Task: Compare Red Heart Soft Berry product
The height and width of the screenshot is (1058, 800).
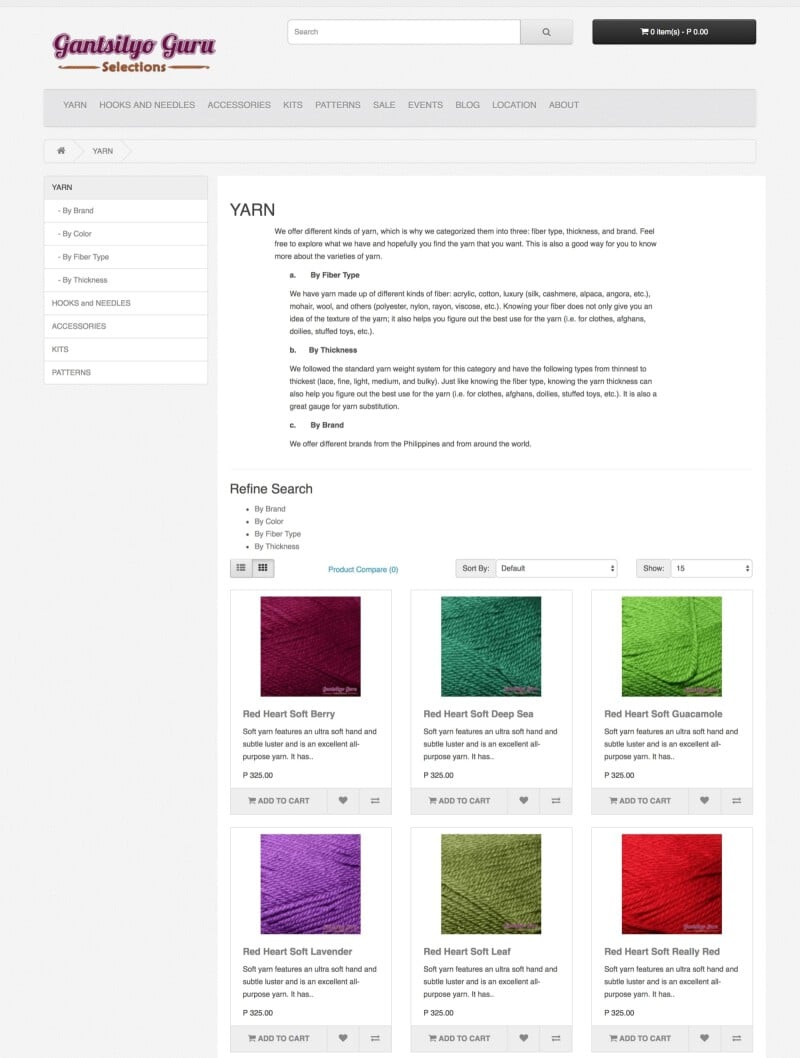Action: [x=375, y=801]
